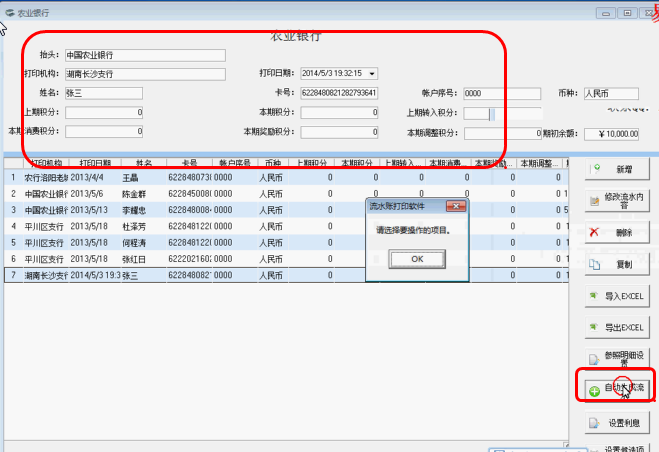The image size is (659, 452).
Task: Click the 2013/4/4 date cell
Action: [95, 177]
